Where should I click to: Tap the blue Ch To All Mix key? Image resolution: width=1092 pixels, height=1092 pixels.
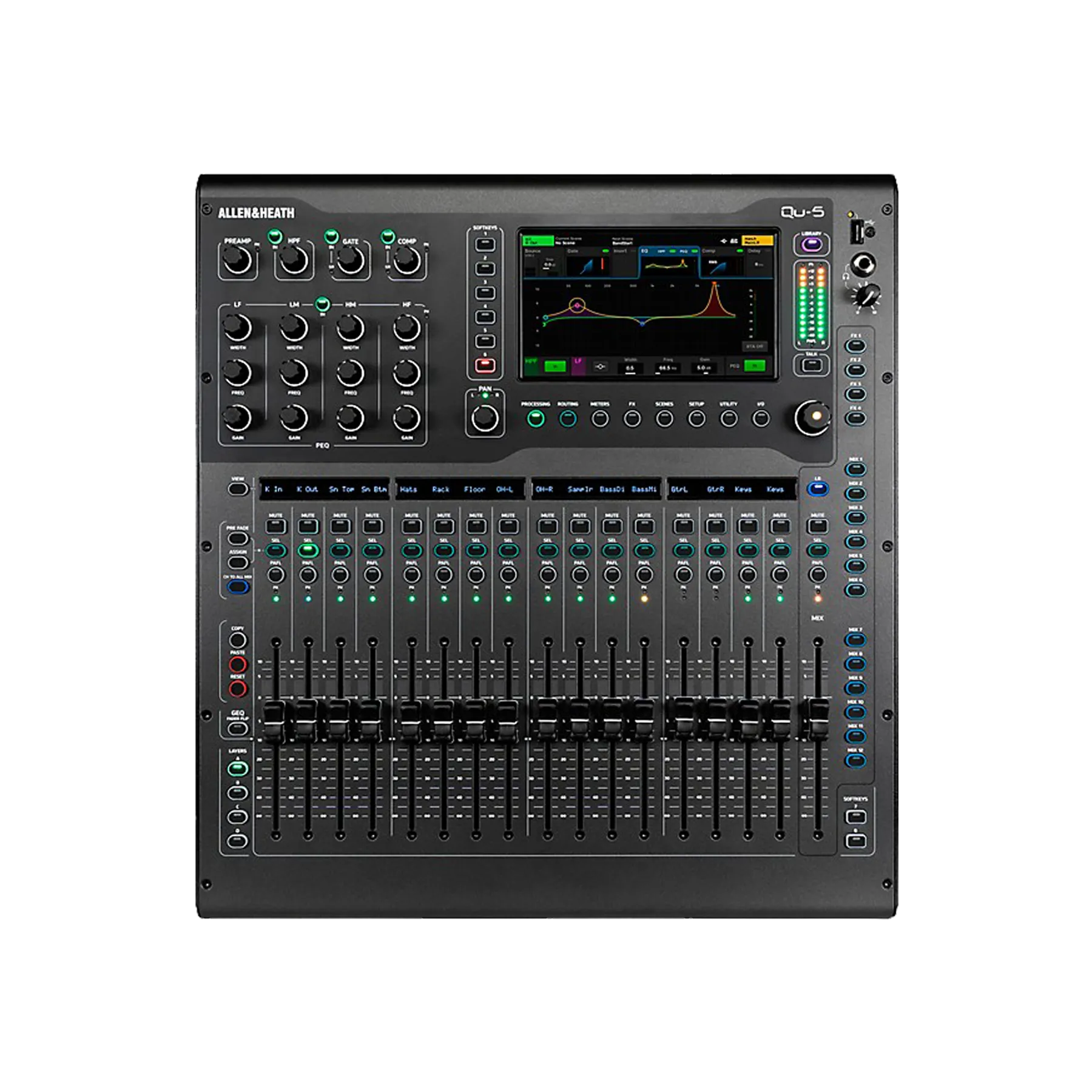click(x=238, y=587)
